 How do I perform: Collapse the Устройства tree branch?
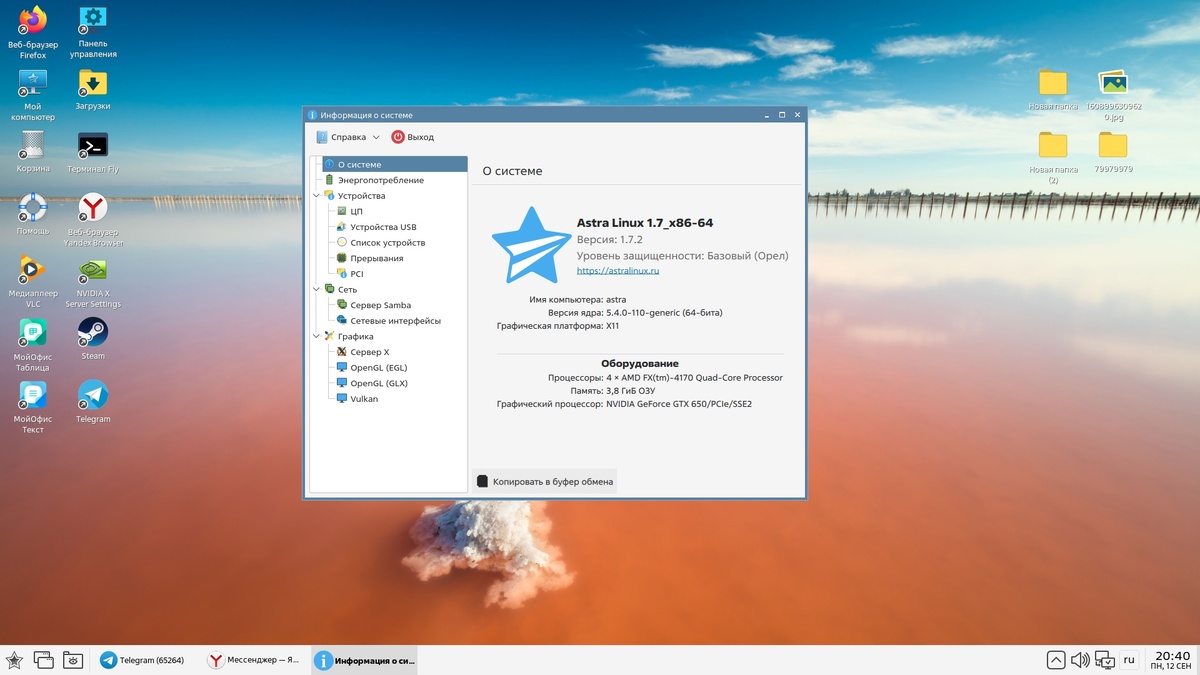click(x=317, y=196)
